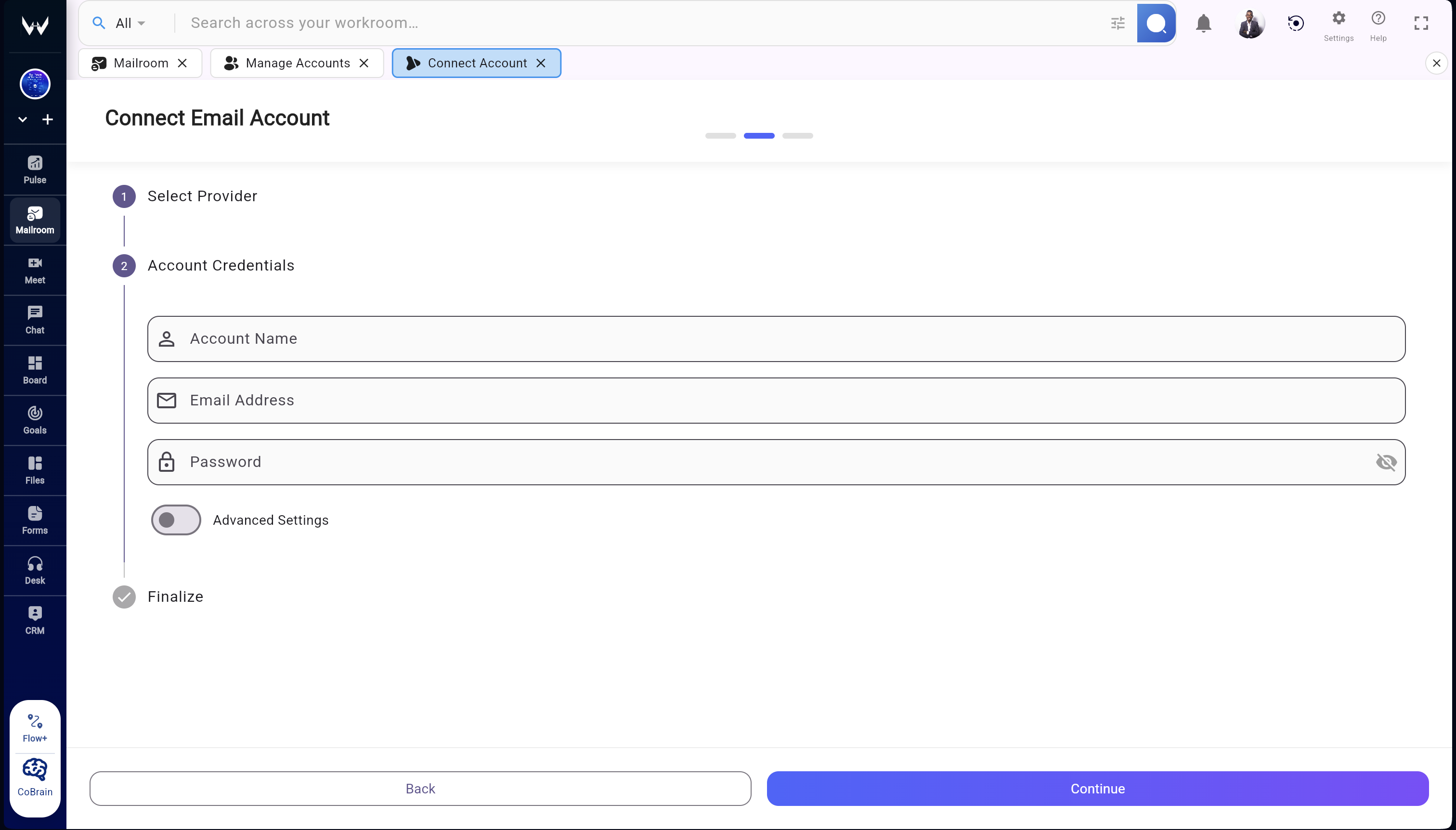
Task: Open the Meet section
Action: pyautogui.click(x=34, y=270)
